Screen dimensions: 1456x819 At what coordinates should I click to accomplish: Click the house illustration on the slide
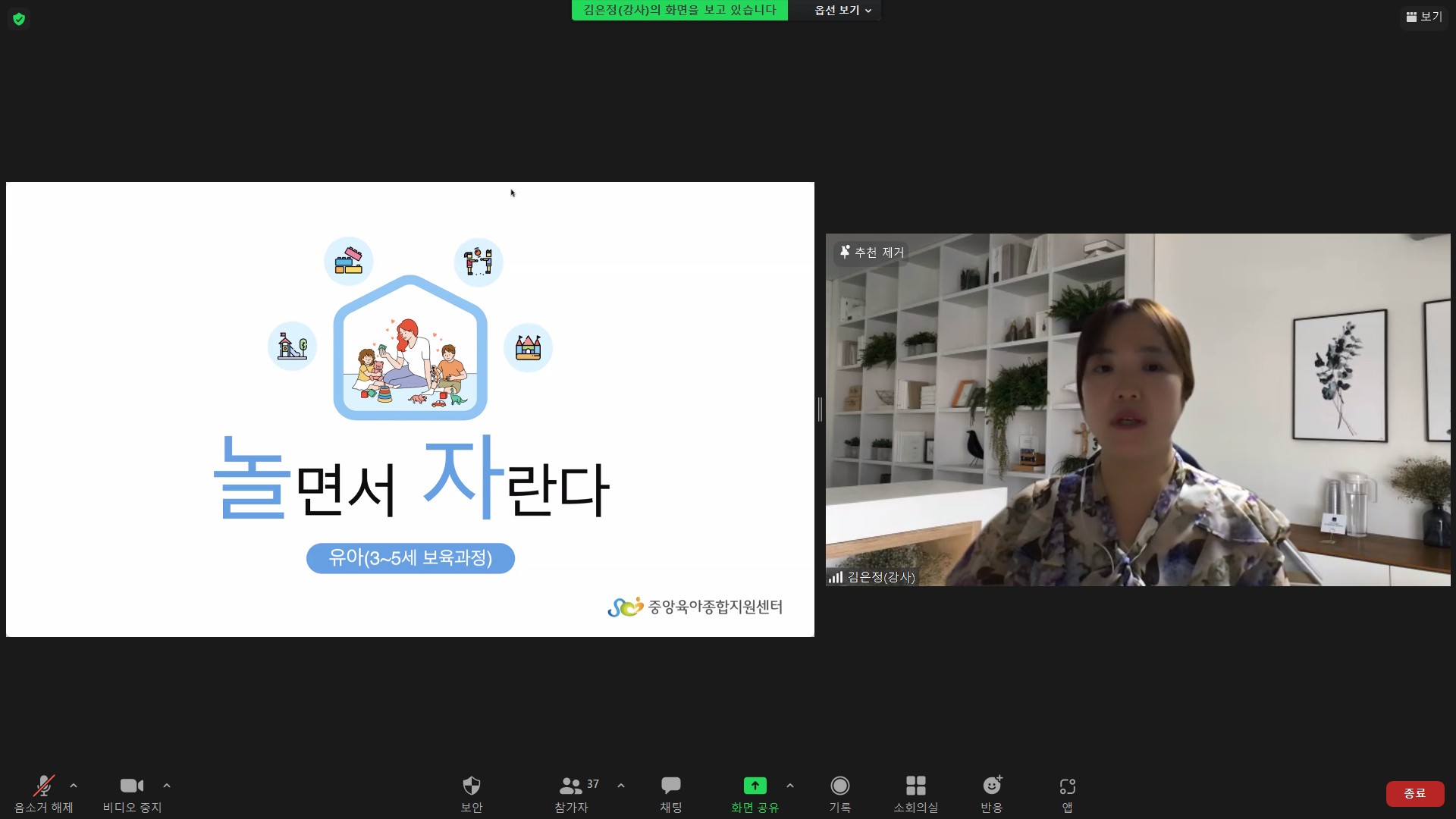pyautogui.click(x=410, y=347)
